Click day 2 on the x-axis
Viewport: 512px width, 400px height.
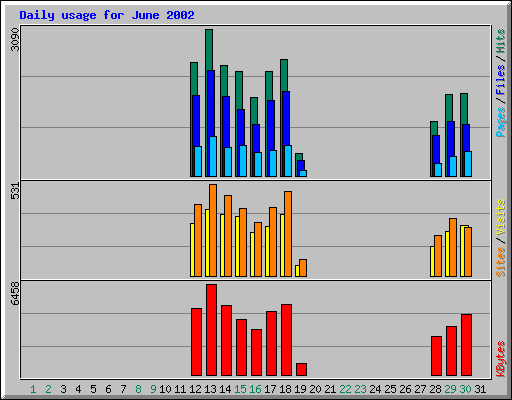tap(48, 389)
